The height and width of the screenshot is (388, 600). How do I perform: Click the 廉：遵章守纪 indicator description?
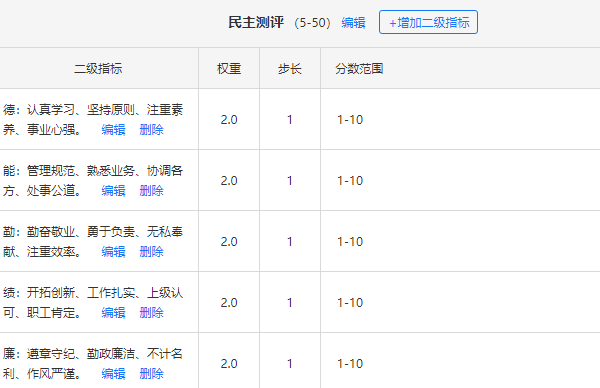(x=93, y=363)
